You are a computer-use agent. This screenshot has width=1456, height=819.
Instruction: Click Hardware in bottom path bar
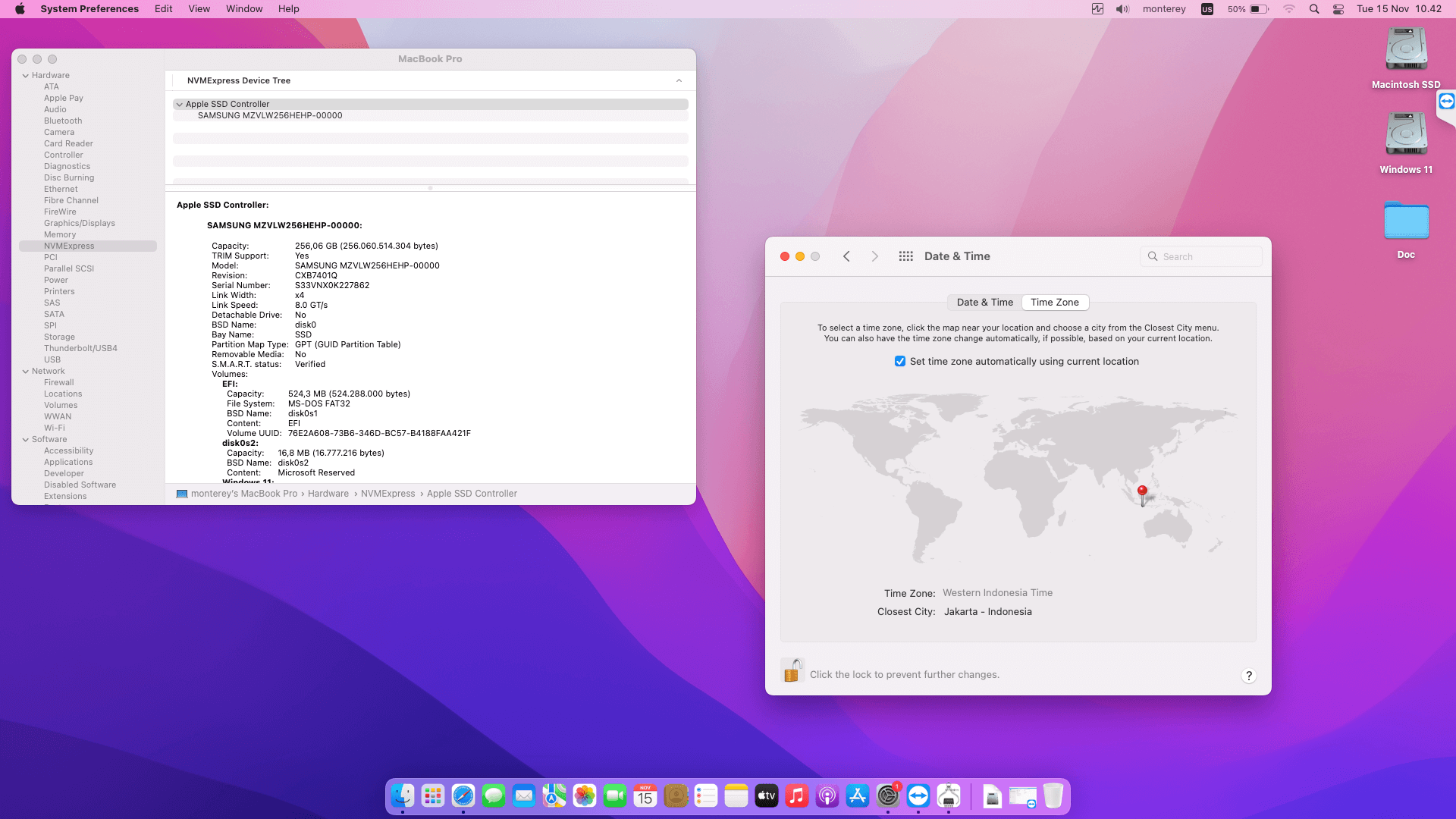328,494
